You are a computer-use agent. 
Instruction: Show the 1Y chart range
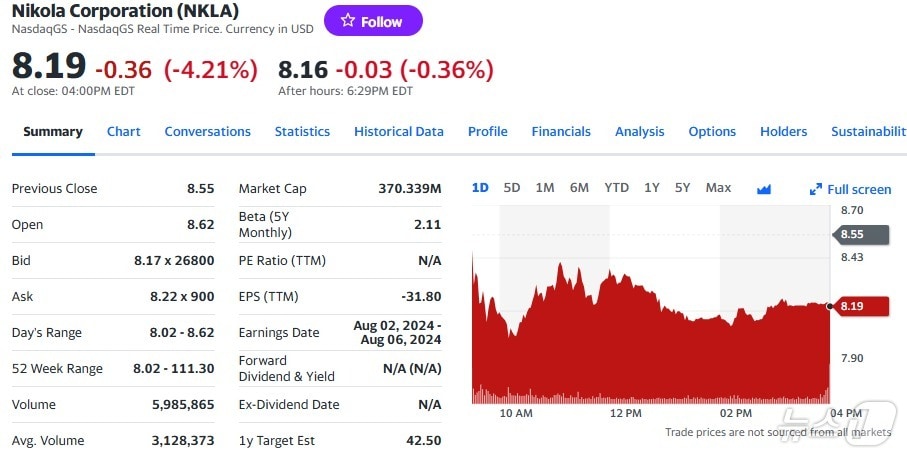652,188
